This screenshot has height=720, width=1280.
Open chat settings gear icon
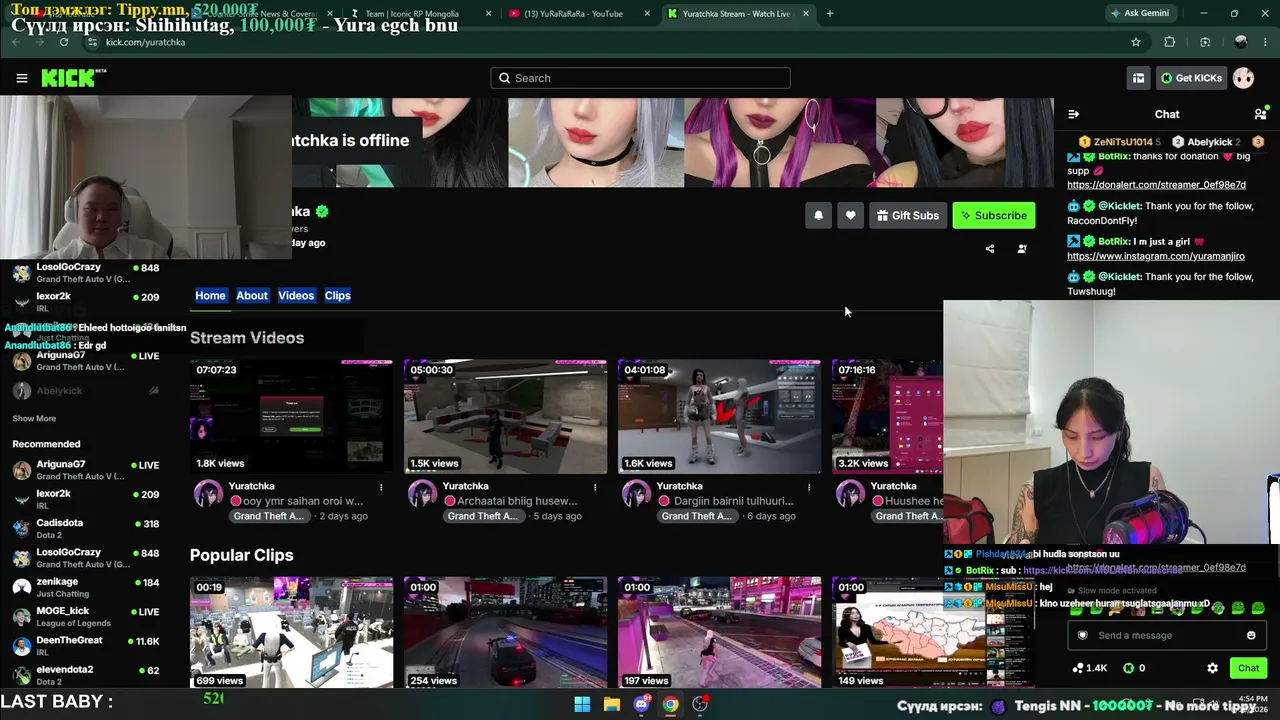coord(1212,668)
